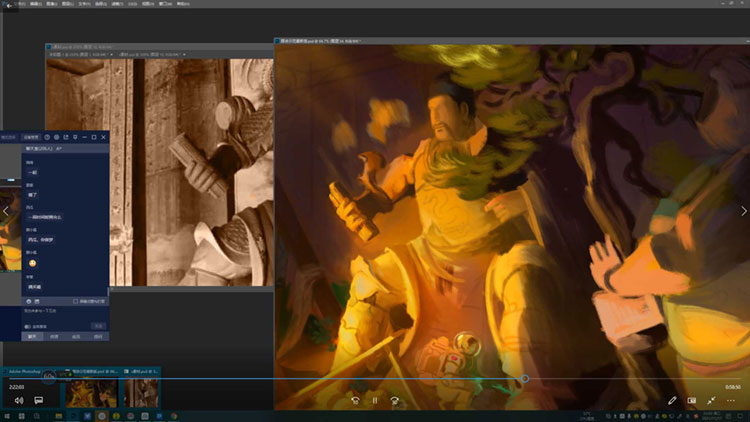Go to previous item with left arrow
750x422 pixels.
coord(6,211)
